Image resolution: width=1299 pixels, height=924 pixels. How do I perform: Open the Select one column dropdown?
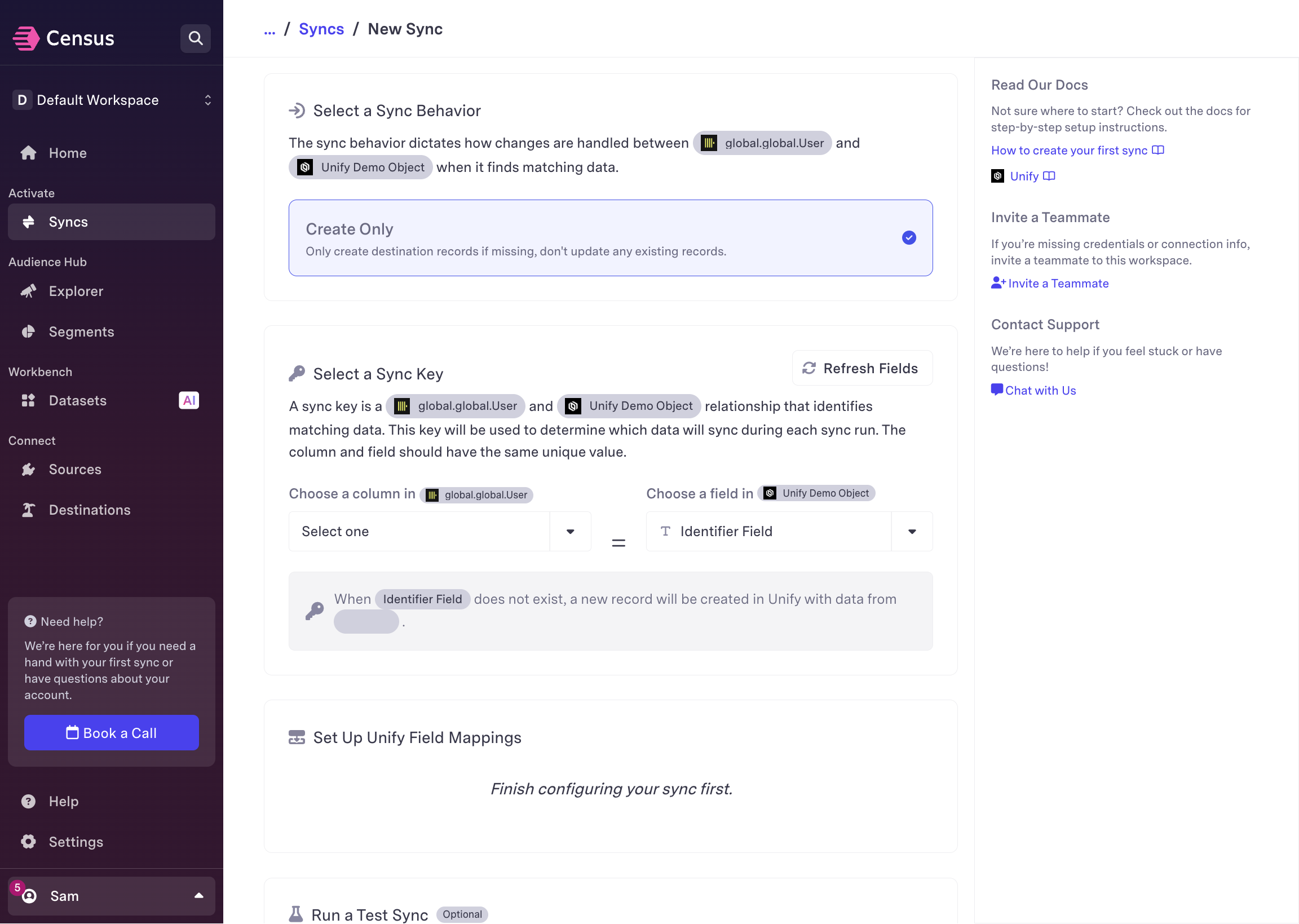439,532
